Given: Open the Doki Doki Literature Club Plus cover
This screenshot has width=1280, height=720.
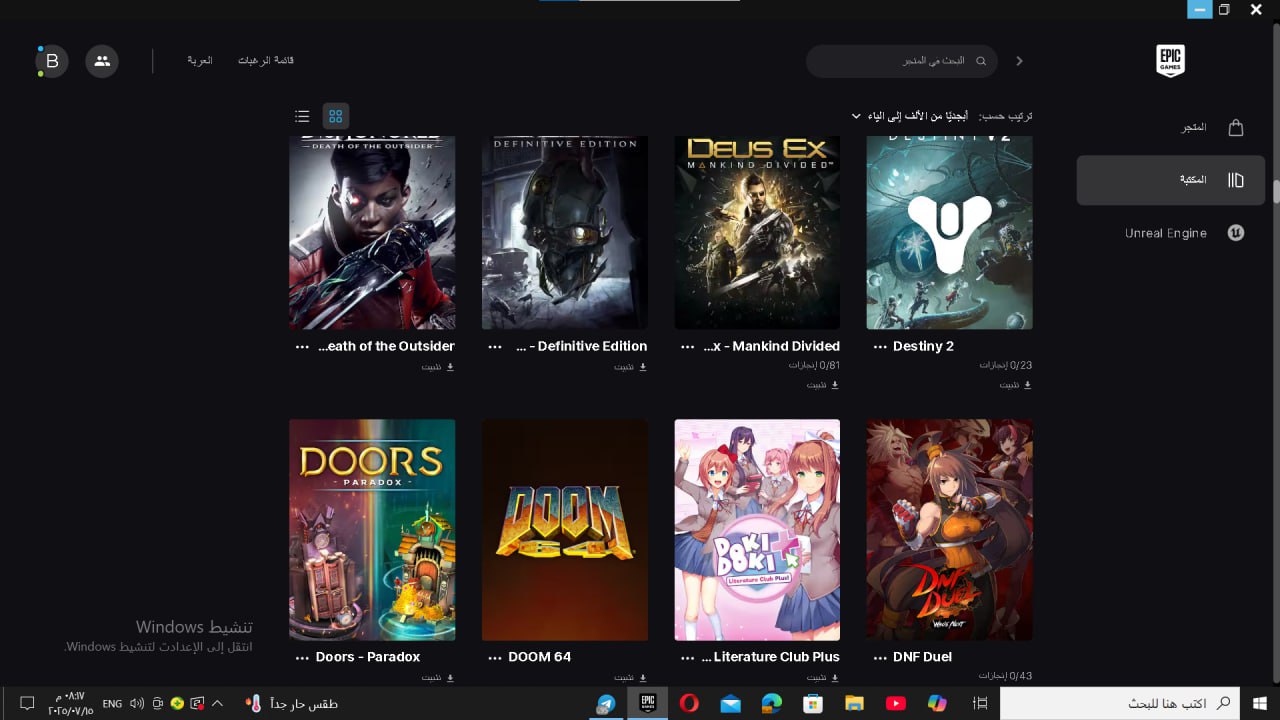Looking at the screenshot, I should pyautogui.click(x=757, y=530).
